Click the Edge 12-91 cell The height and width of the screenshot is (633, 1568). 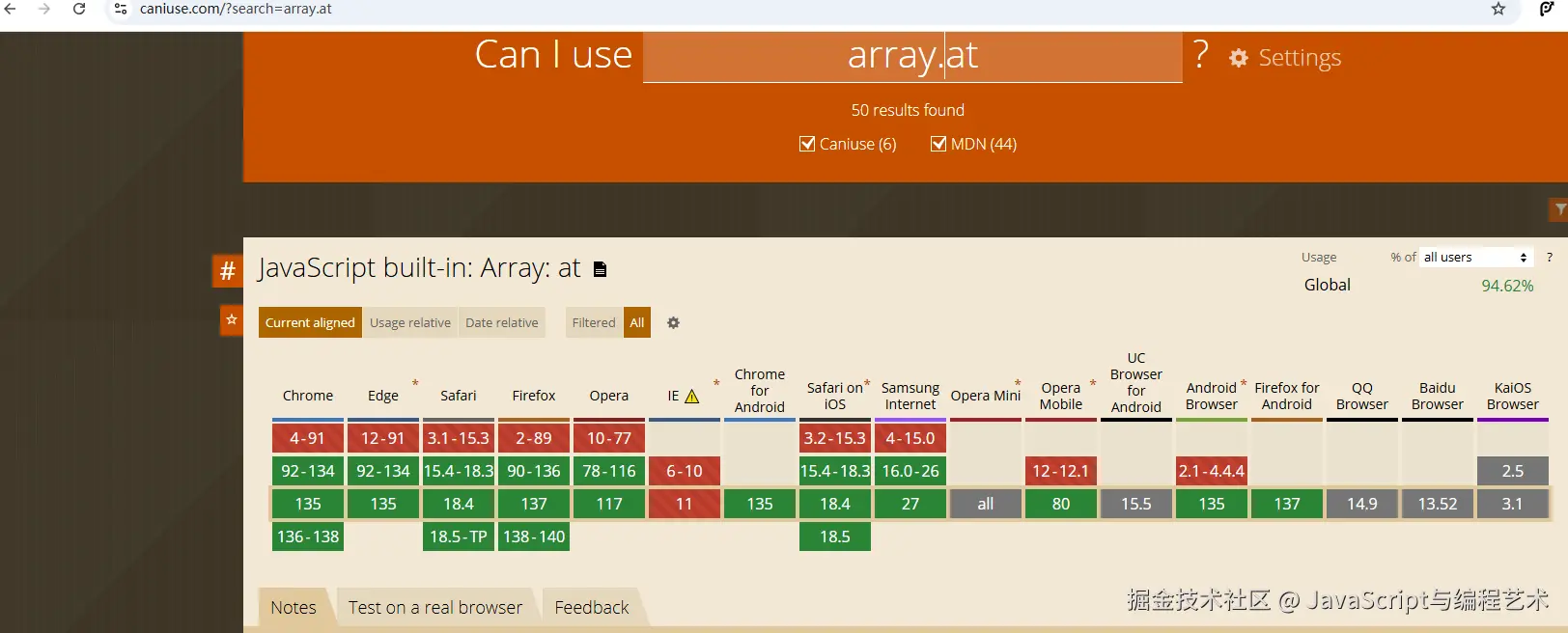(383, 438)
